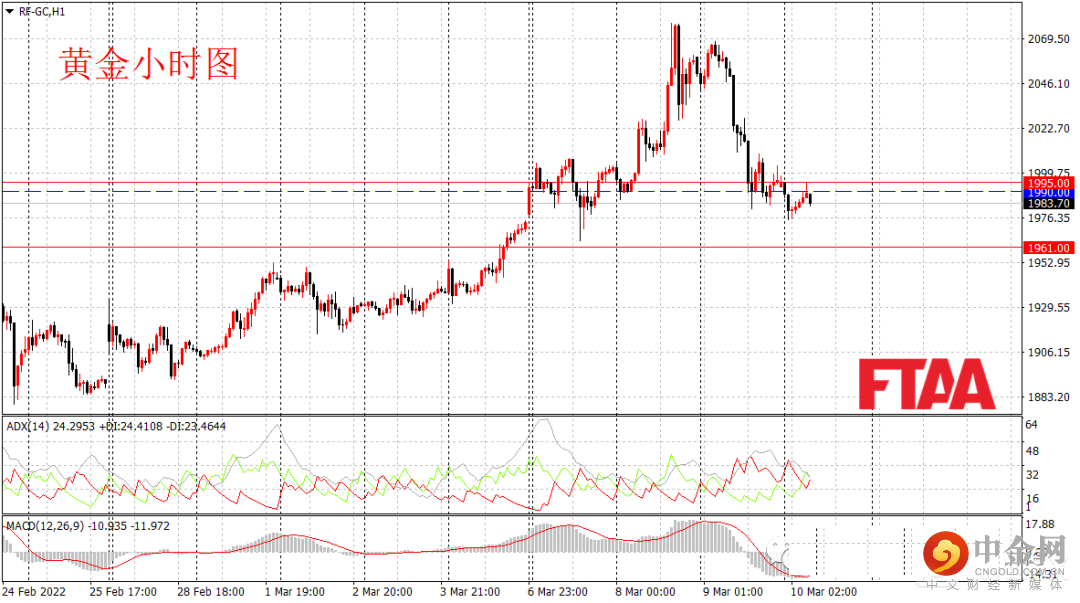Click the RF-GC,H1 chart dropdown triangle

(10, 11)
